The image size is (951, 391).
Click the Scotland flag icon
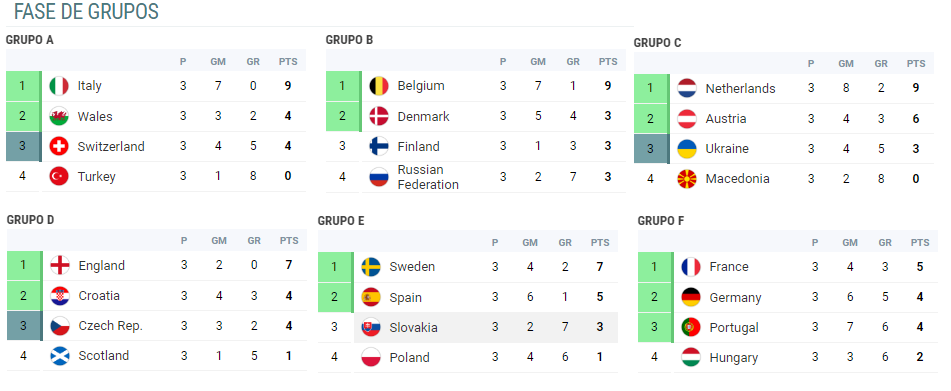coord(59,356)
